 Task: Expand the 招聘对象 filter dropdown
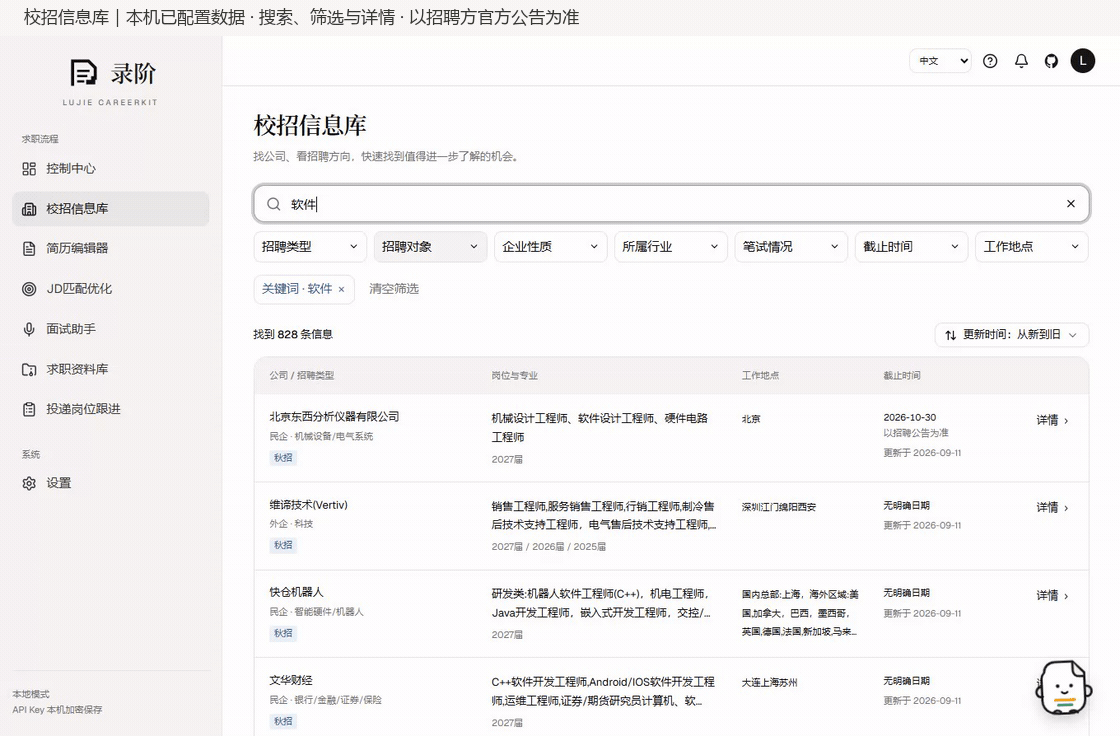[x=430, y=247]
